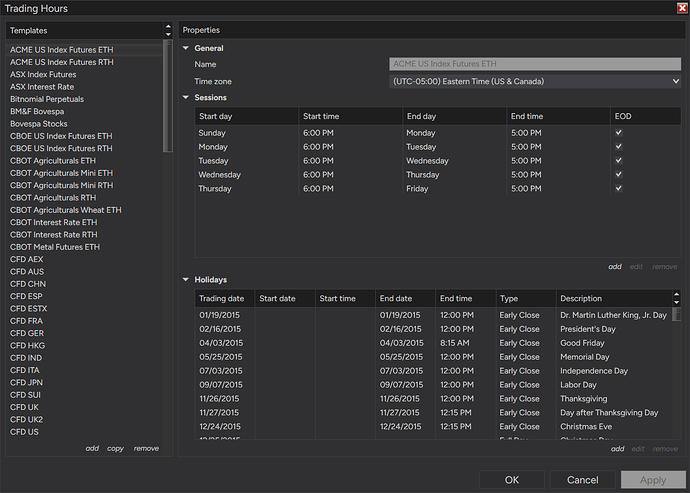Click the Type column header in Holidays

(526, 298)
